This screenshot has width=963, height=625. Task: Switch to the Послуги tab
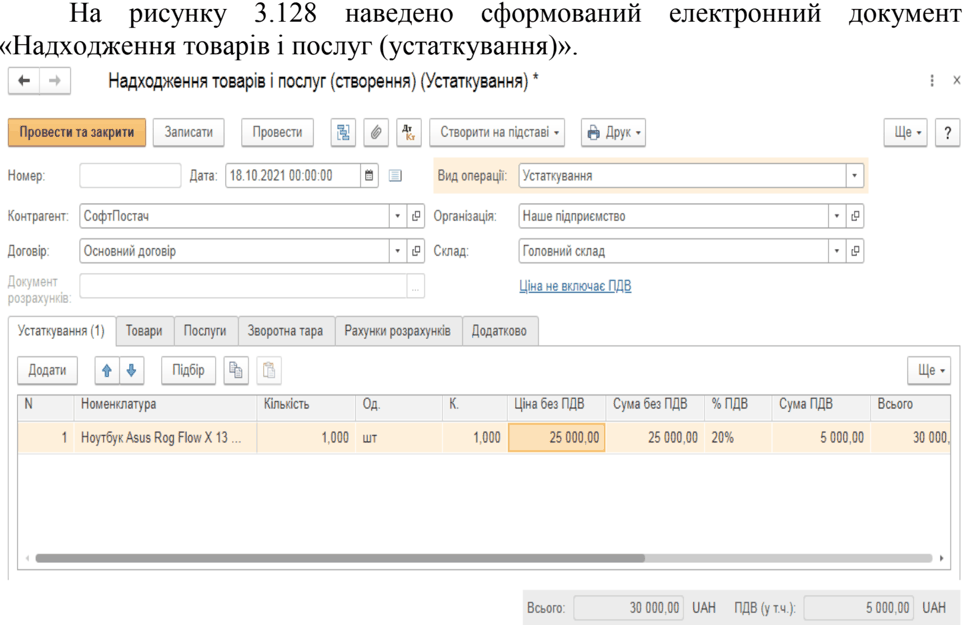[x=205, y=331]
